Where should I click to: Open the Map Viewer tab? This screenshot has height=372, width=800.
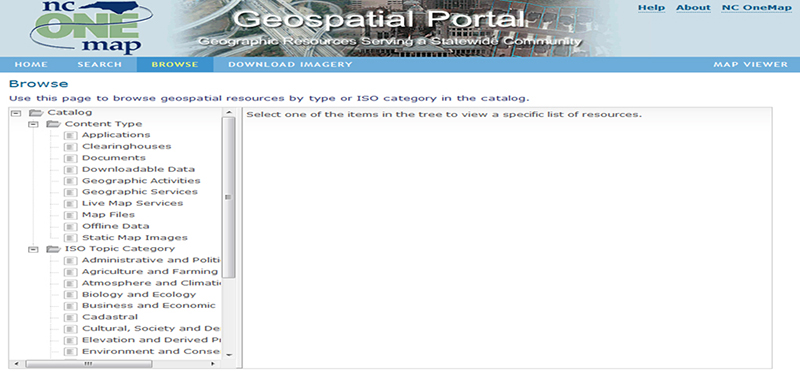pyautogui.click(x=751, y=64)
